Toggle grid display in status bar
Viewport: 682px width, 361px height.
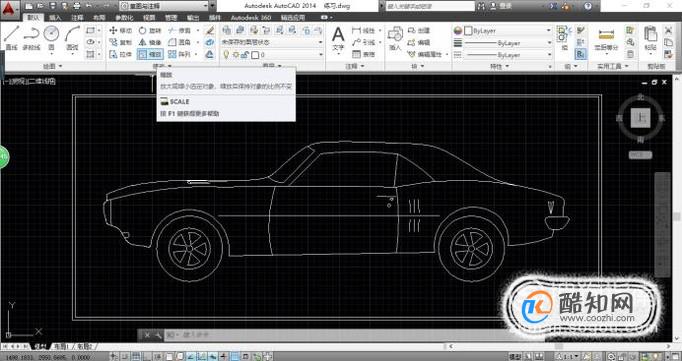pyautogui.click(x=135, y=357)
